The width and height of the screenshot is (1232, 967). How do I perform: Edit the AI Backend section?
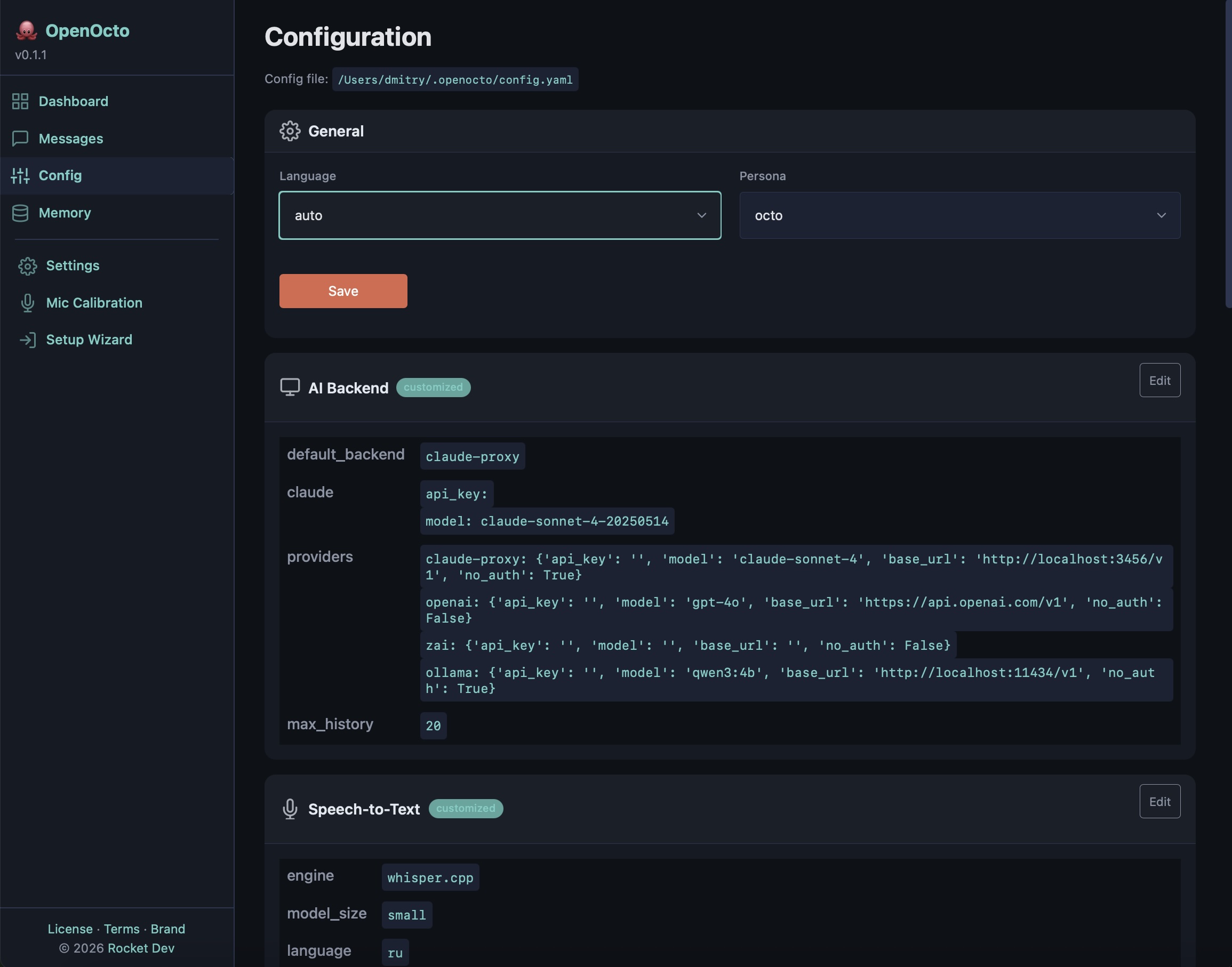point(1159,381)
